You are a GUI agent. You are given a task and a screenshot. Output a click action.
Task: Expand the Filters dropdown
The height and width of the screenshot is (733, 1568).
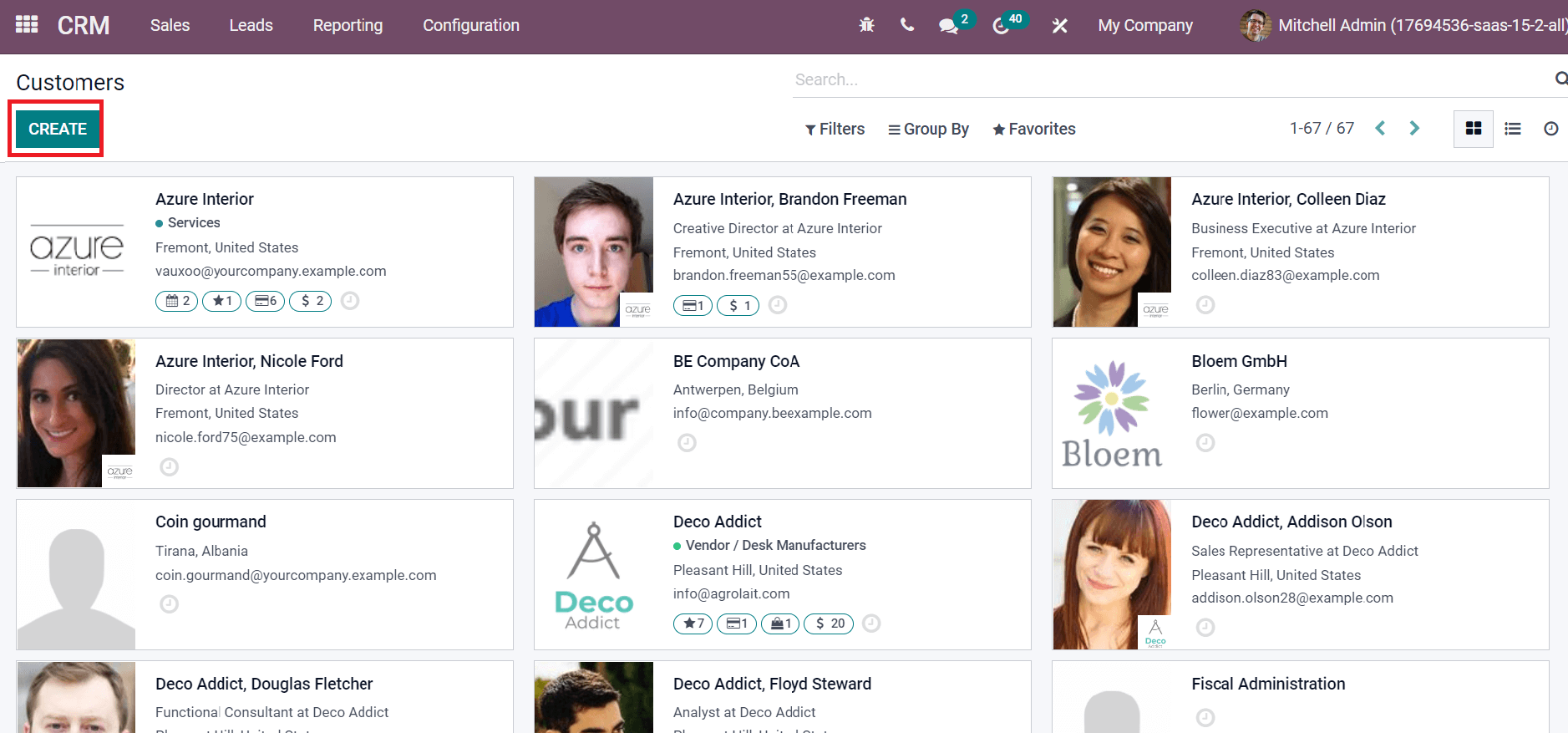835,129
